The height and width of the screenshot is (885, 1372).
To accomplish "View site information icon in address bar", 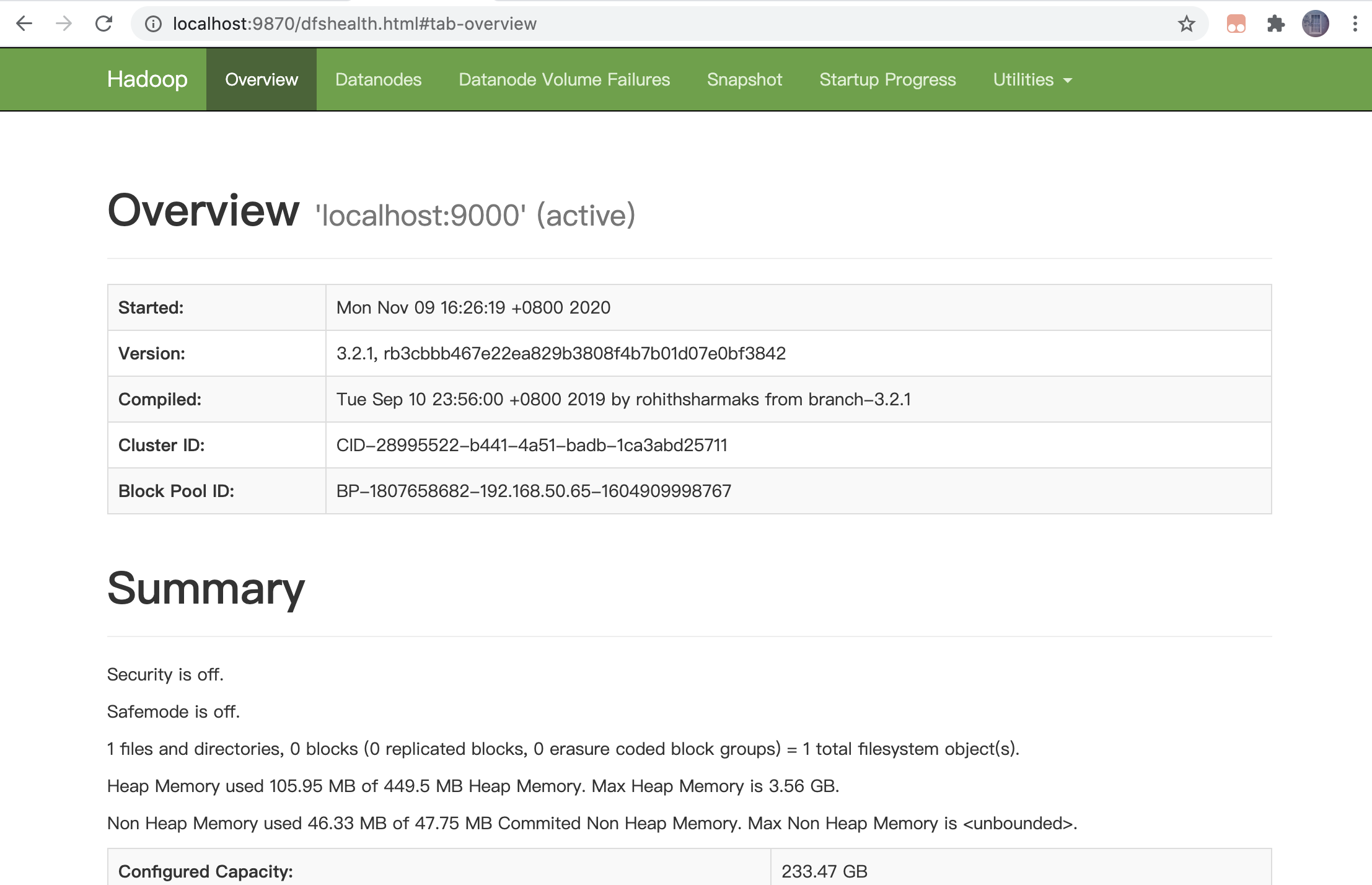I will point(153,24).
